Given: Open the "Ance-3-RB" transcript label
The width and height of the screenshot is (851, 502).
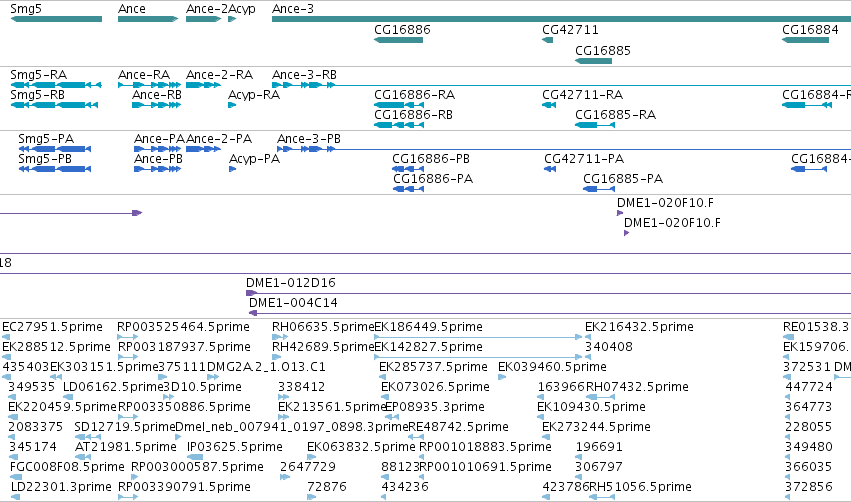Looking at the screenshot, I should tap(304, 74).
